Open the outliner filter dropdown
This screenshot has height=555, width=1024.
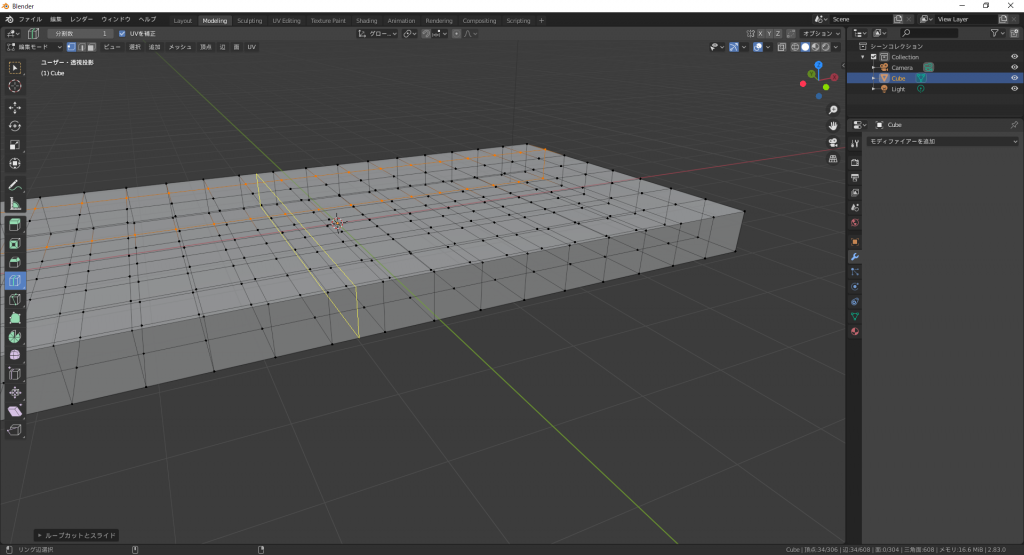pos(997,33)
